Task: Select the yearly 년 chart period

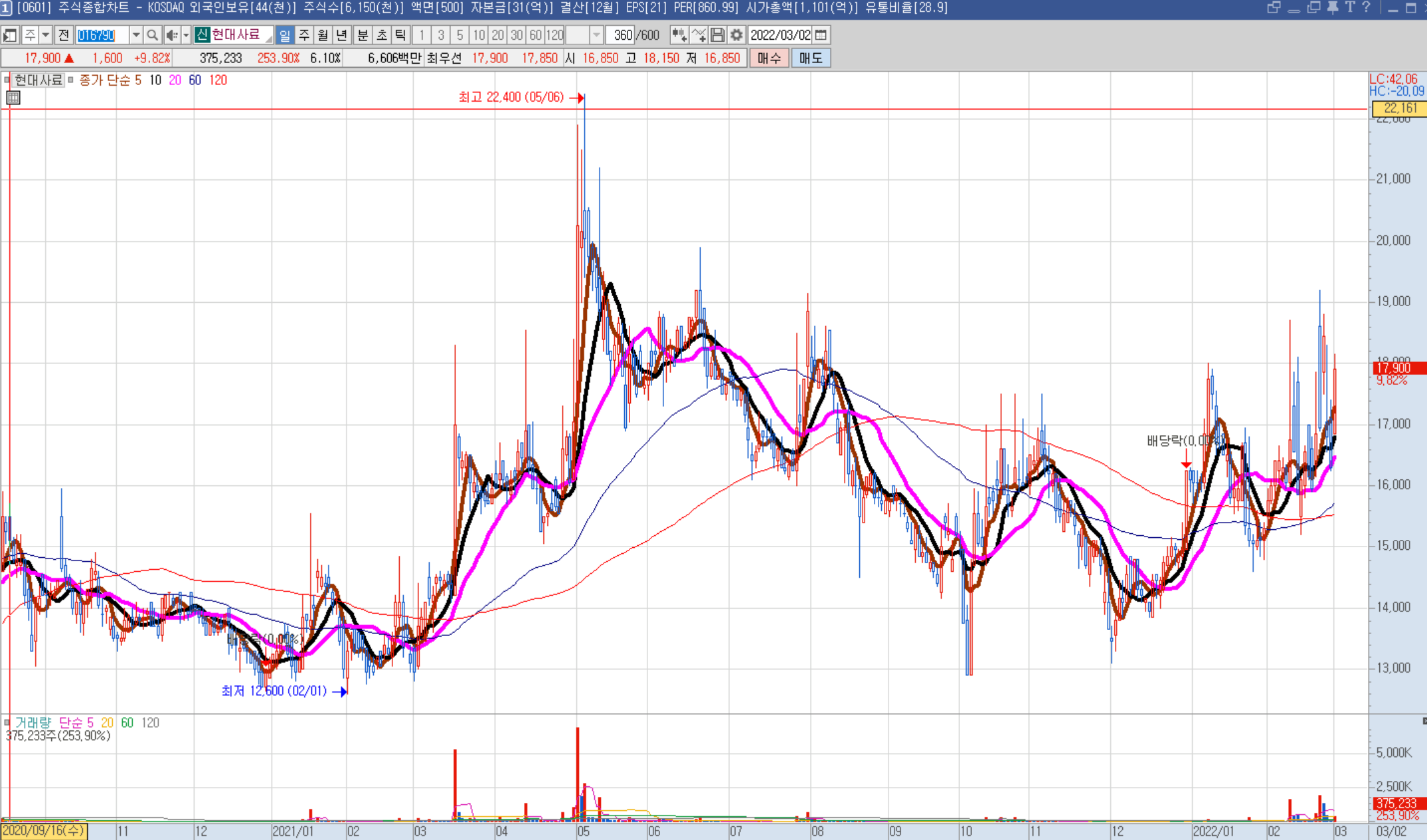Action: pos(342,35)
